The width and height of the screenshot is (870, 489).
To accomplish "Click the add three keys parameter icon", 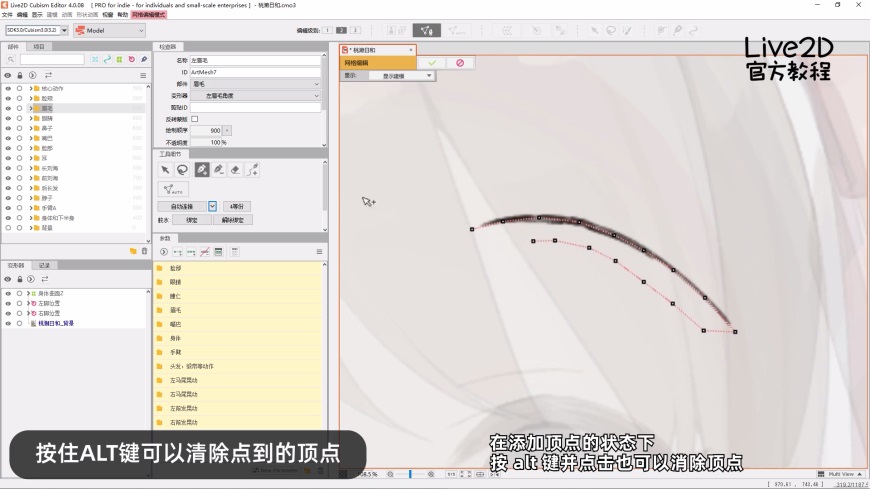I will tap(191, 252).
